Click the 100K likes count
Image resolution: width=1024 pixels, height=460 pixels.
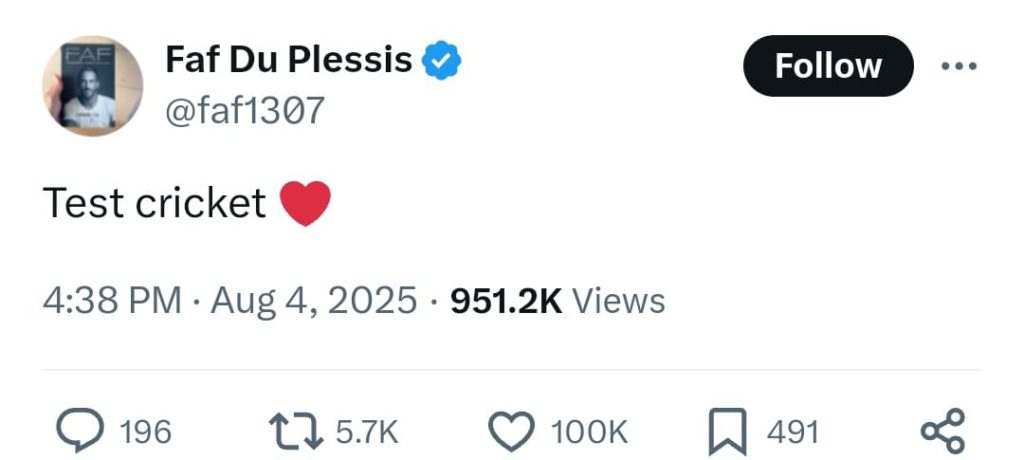(589, 432)
